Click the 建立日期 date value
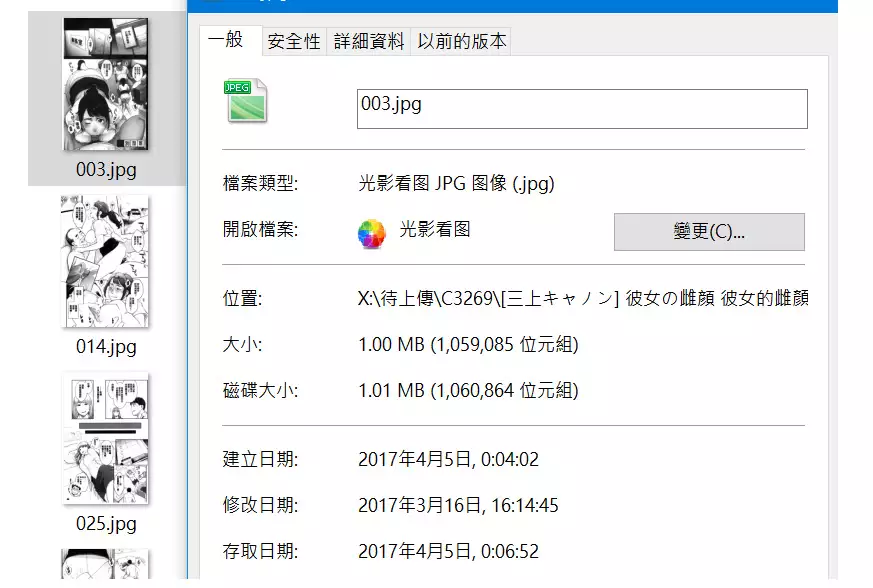The height and width of the screenshot is (588, 873). pos(446,460)
